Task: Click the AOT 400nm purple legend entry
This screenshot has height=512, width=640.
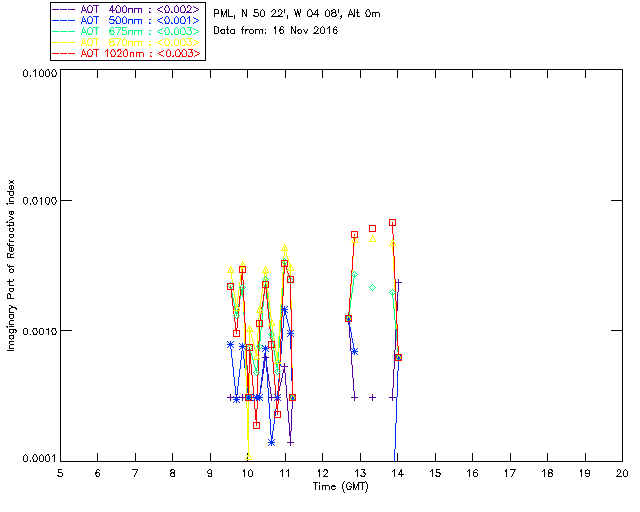Action: tap(127, 9)
